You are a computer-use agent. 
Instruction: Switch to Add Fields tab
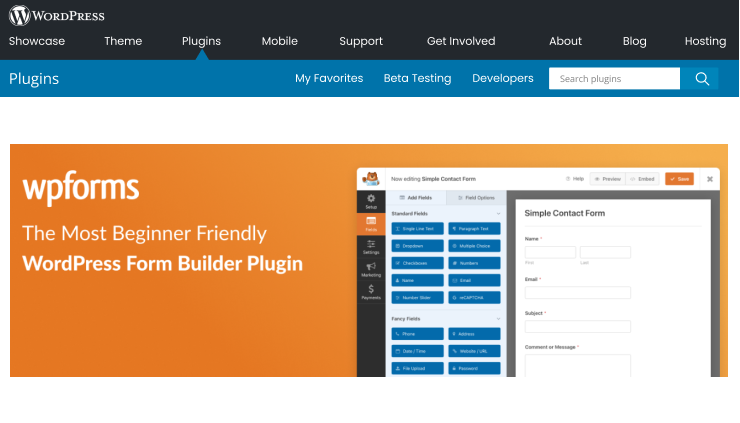coord(416,198)
